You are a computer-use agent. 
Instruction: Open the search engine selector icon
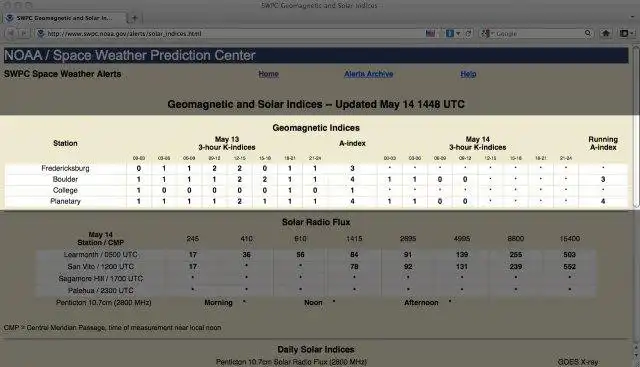pyautogui.click(x=485, y=33)
